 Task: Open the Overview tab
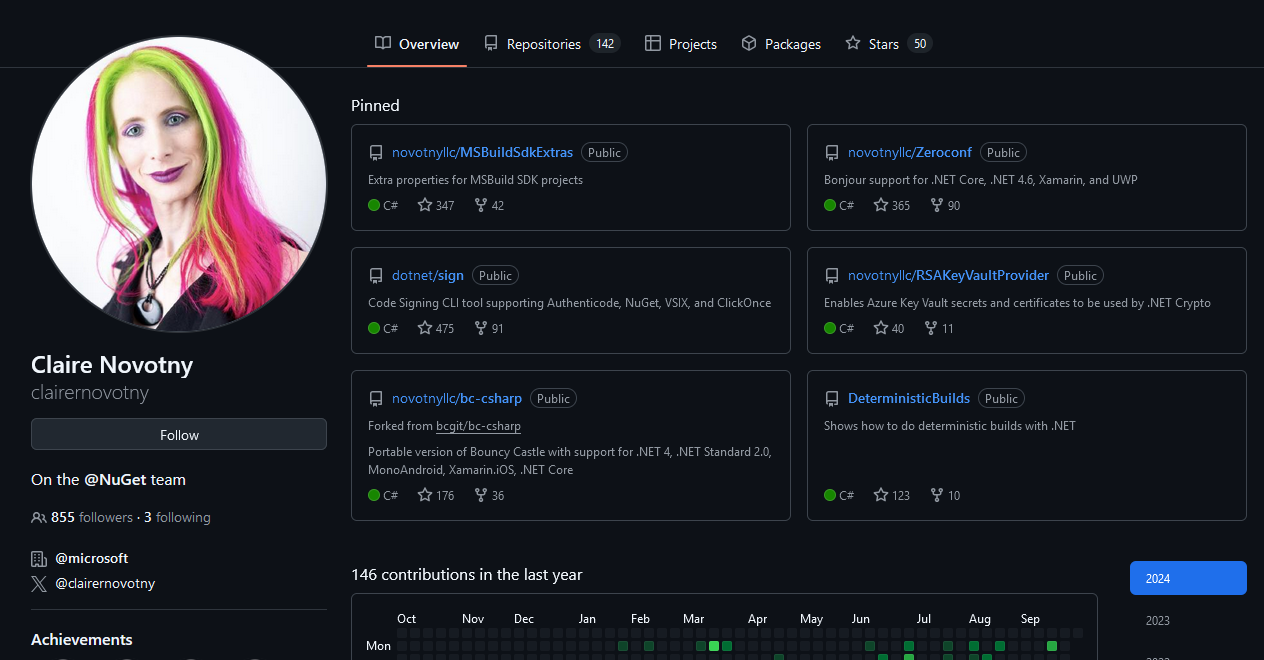pyautogui.click(x=417, y=44)
